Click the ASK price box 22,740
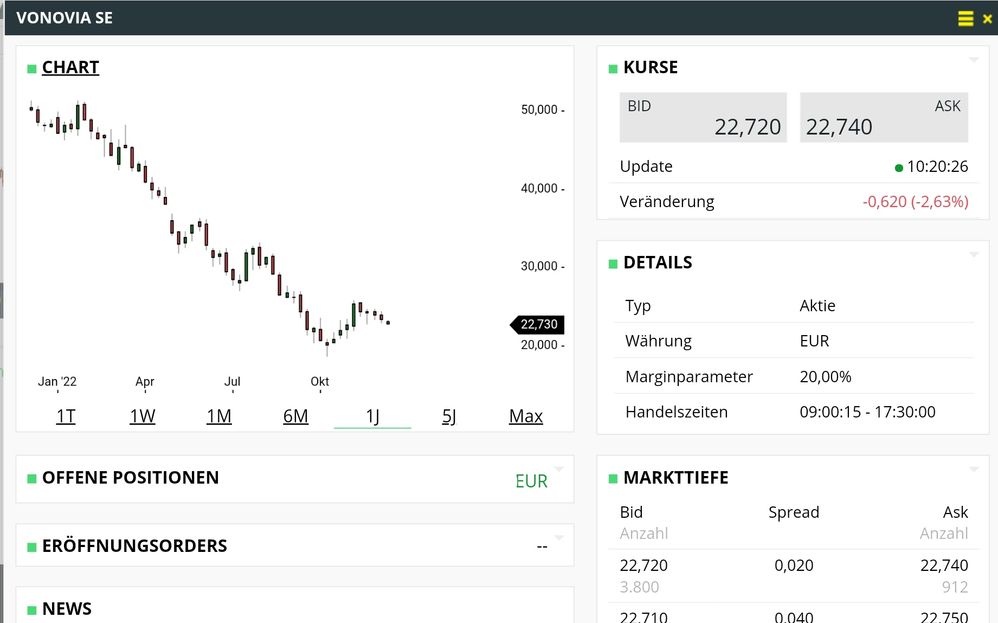998x623 pixels. click(884, 117)
